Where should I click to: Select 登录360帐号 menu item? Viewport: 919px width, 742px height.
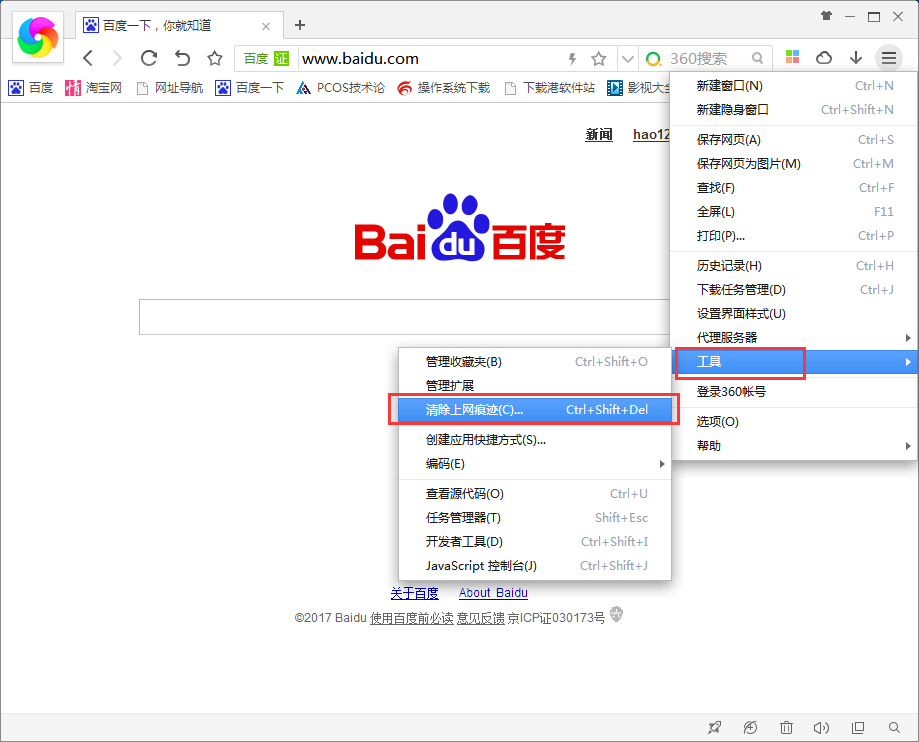click(x=794, y=392)
